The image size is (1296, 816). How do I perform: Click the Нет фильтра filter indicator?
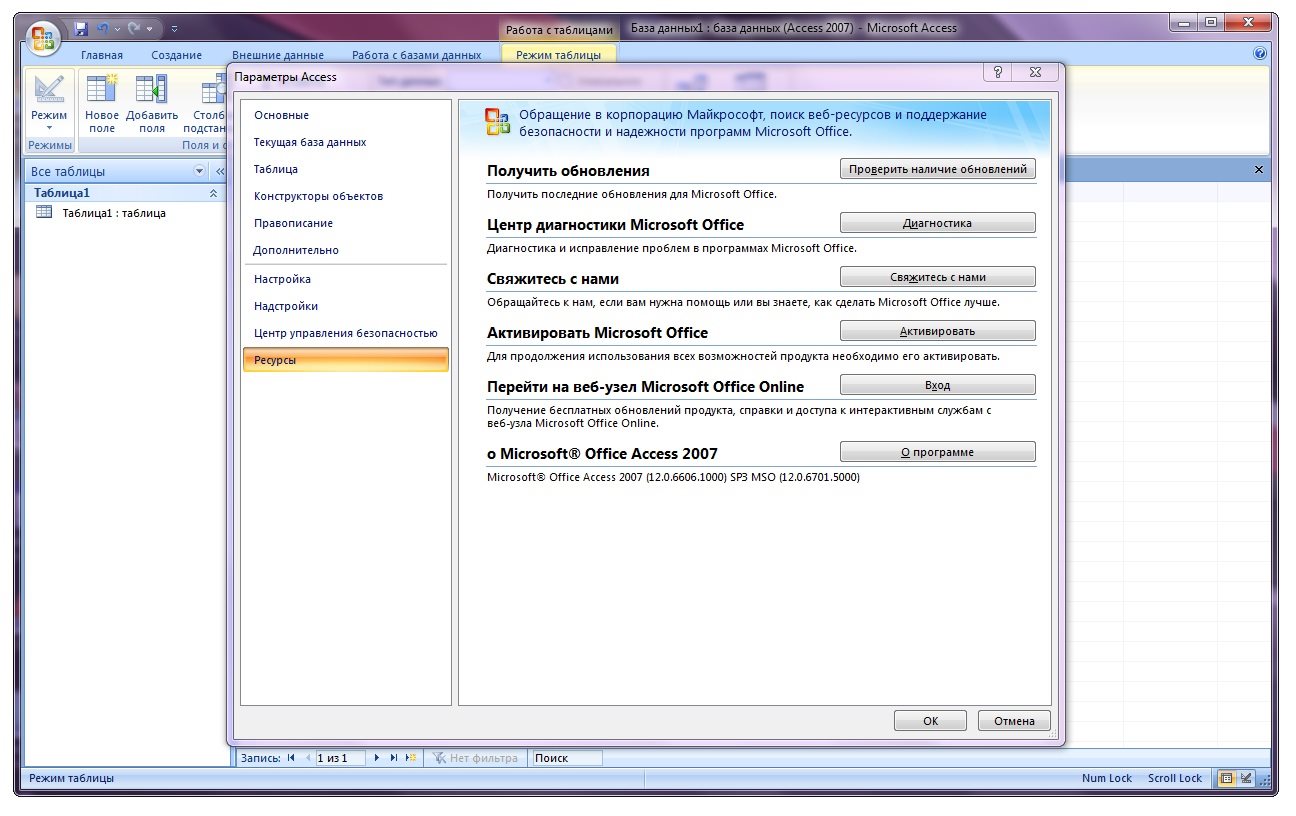pyautogui.click(x=475, y=758)
